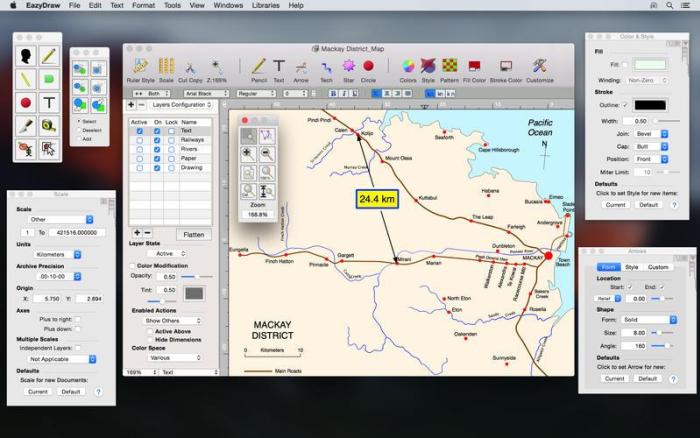Click the Circle tool icon
The height and width of the screenshot is (438, 700).
pos(368,67)
